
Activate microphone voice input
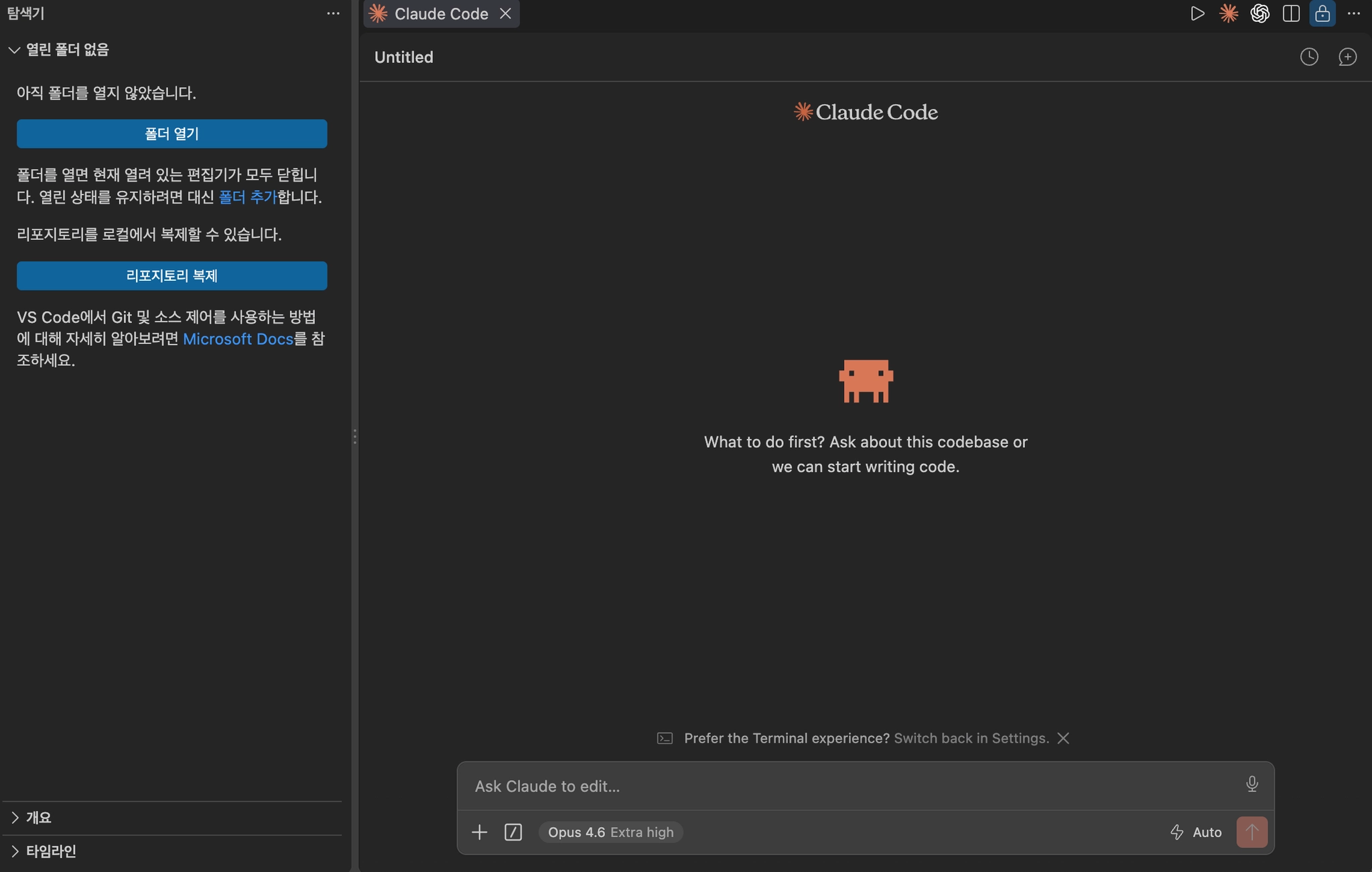tap(1252, 784)
